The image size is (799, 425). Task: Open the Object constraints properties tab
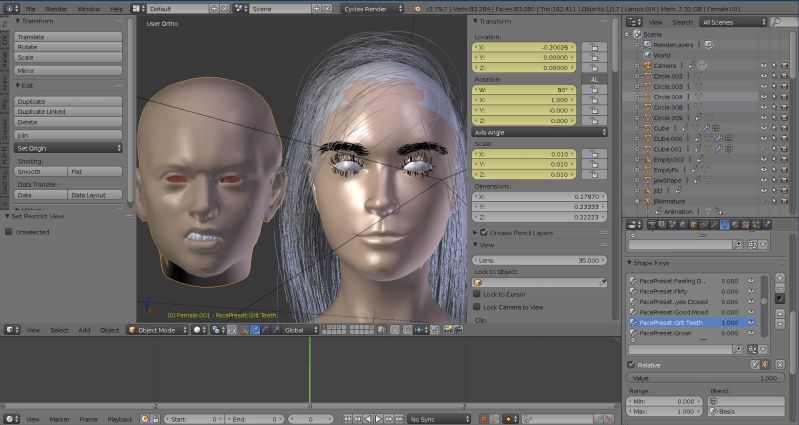pos(704,224)
